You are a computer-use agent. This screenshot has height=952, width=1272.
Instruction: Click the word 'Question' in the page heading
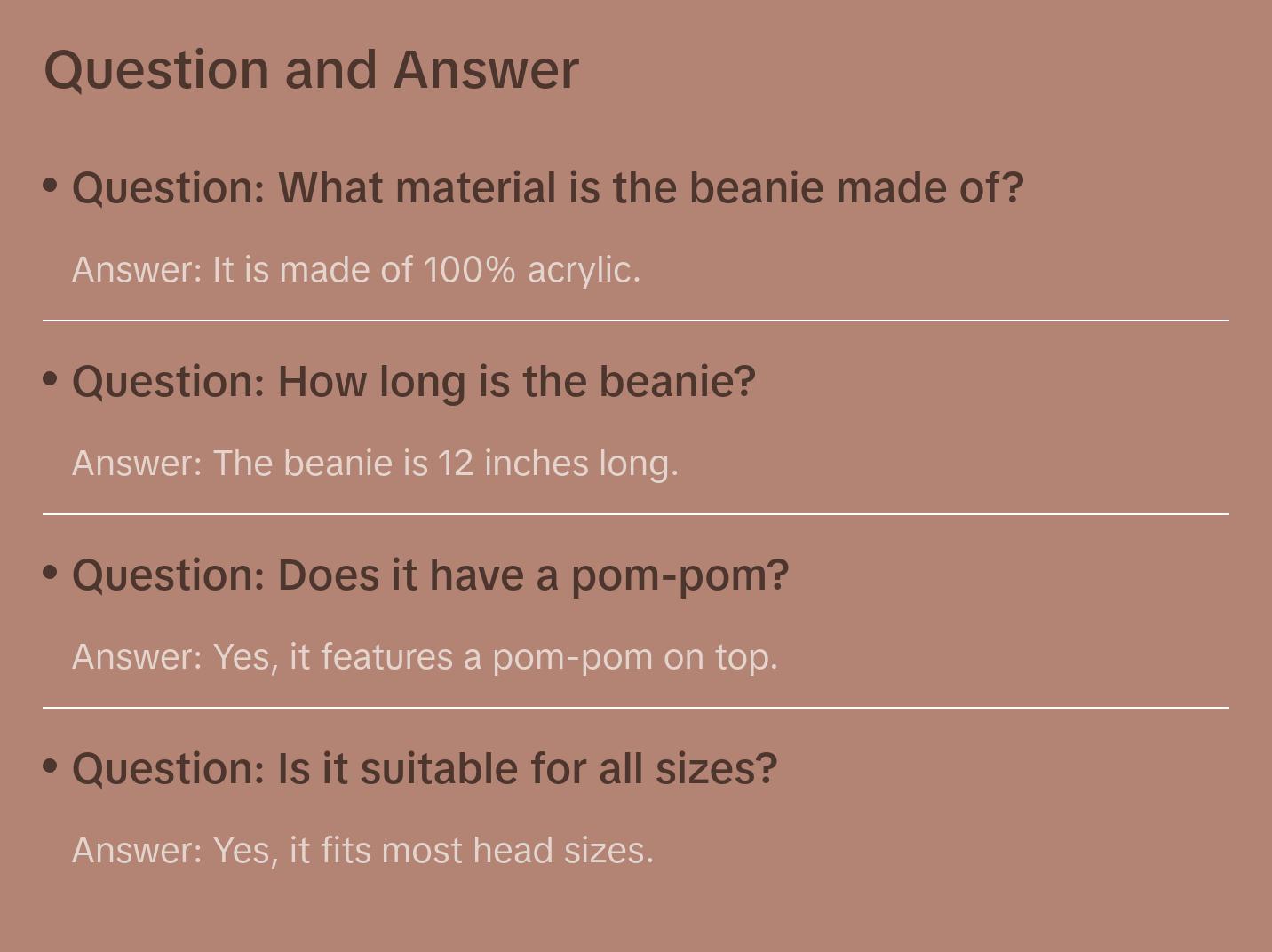click(156, 70)
